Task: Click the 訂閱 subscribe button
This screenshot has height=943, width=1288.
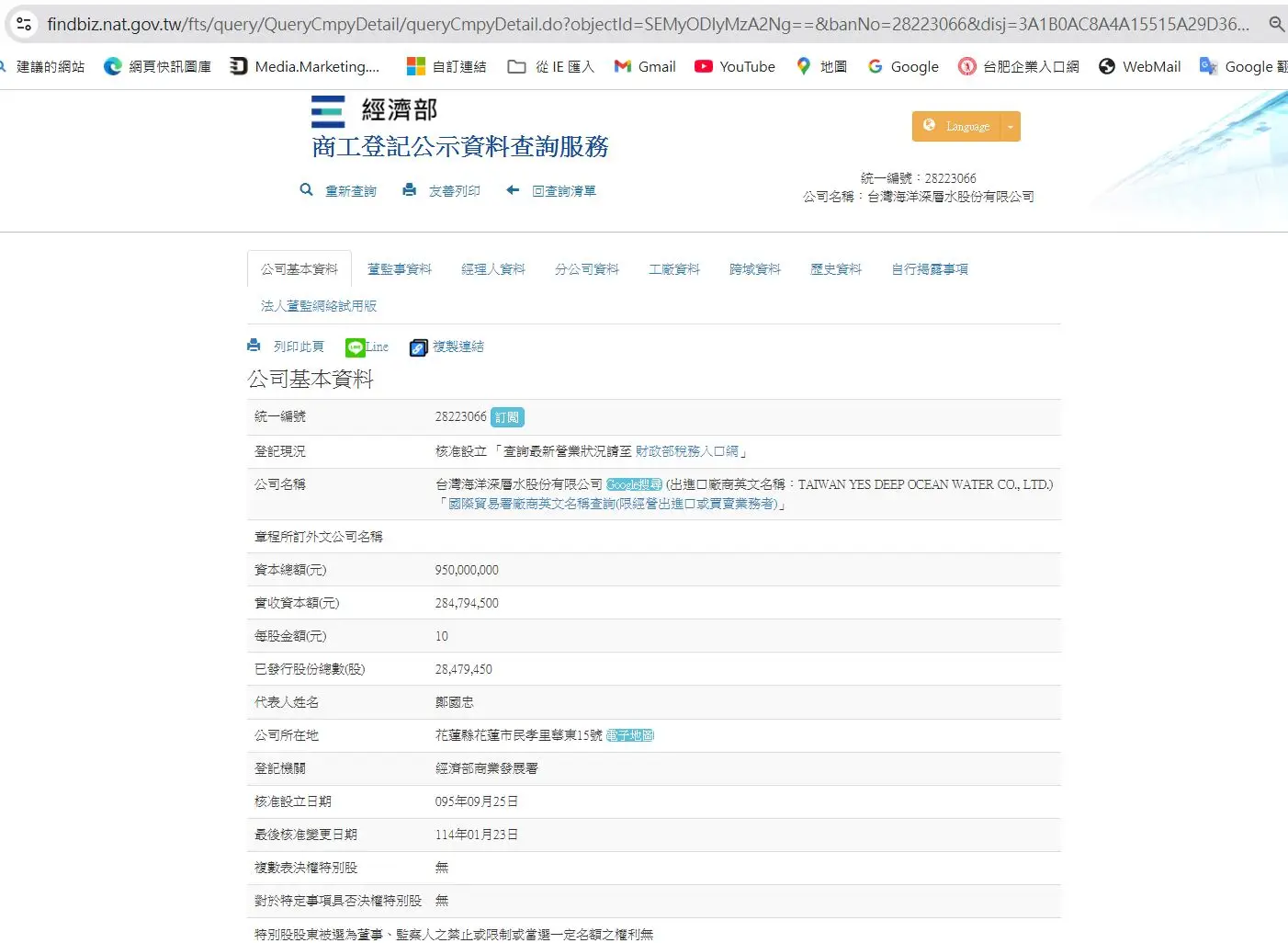Action: tap(507, 417)
